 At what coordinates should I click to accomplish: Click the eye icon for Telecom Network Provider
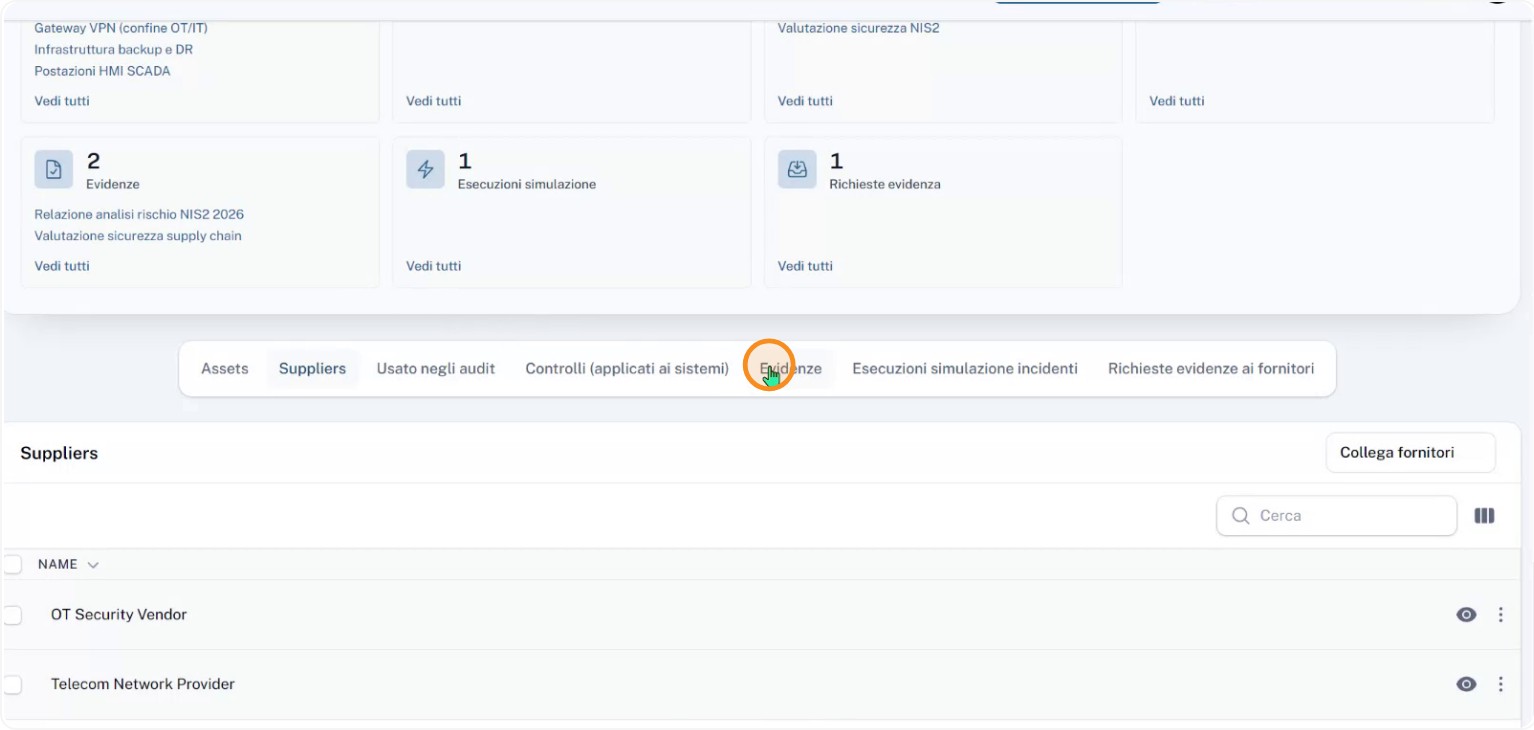click(1466, 684)
